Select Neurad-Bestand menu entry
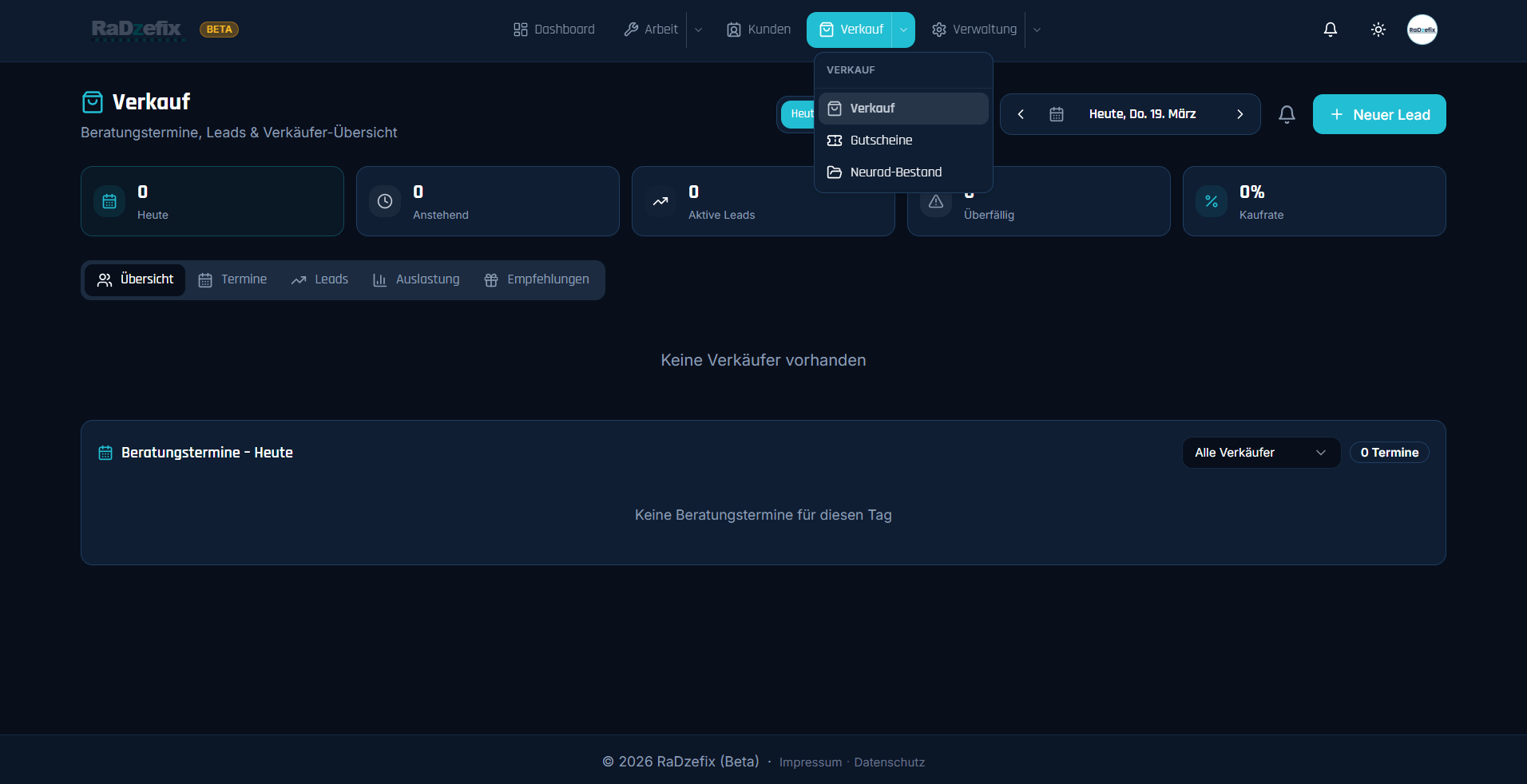The image size is (1527, 784). pyautogui.click(x=895, y=172)
